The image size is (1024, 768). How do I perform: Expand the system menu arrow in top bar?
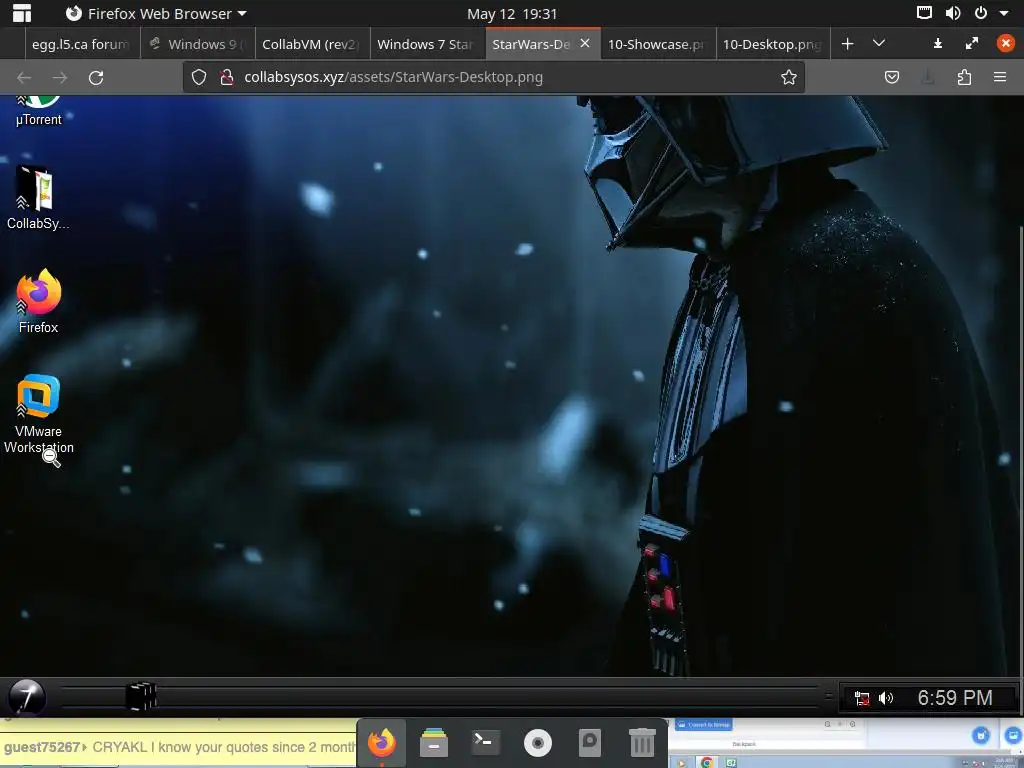click(x=1004, y=13)
